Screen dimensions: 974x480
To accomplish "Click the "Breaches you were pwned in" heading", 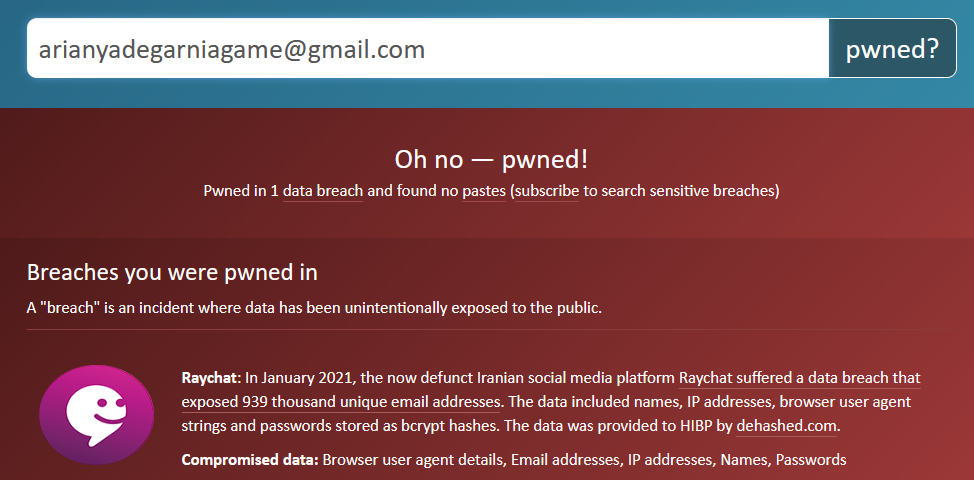I will tap(172, 272).
